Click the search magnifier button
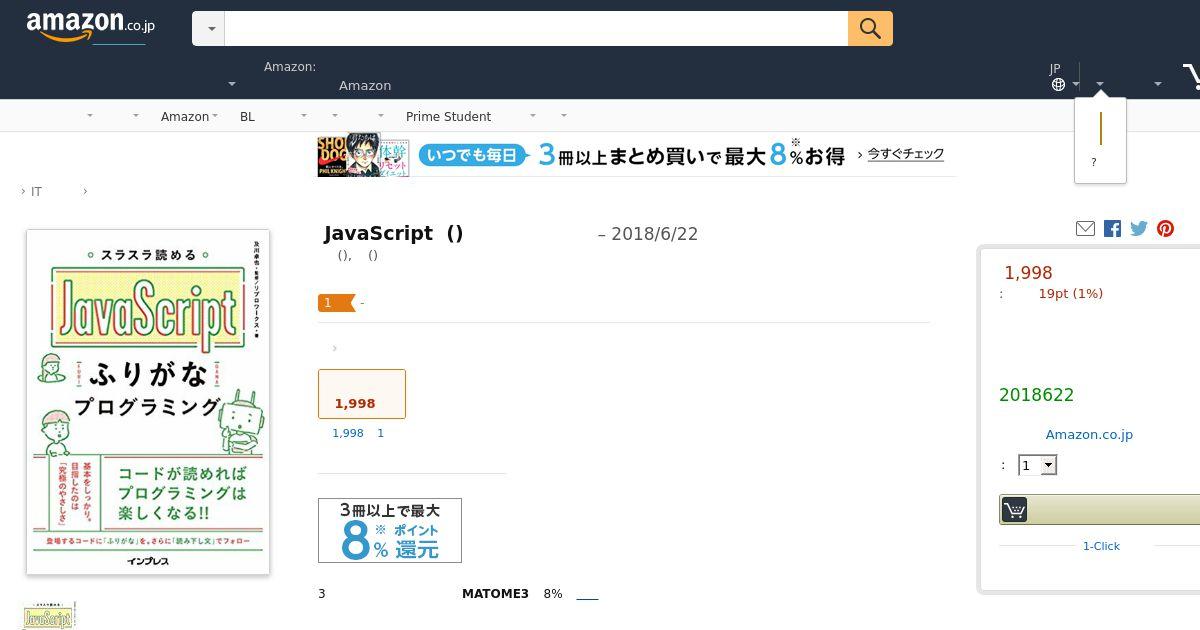This screenshot has height=630, width=1200. (870, 29)
